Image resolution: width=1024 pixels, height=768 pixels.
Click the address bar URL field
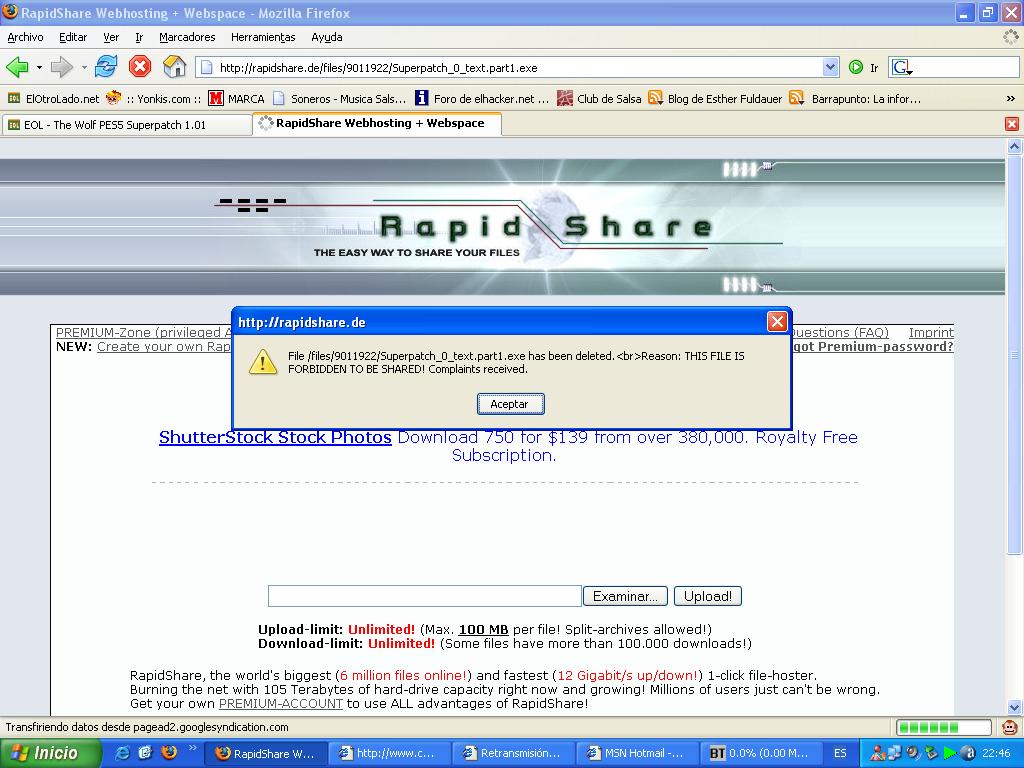pyautogui.click(x=516, y=67)
